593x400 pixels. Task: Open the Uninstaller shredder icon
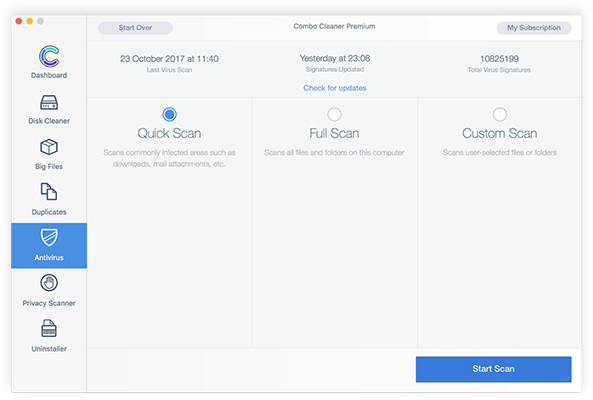[x=49, y=328]
